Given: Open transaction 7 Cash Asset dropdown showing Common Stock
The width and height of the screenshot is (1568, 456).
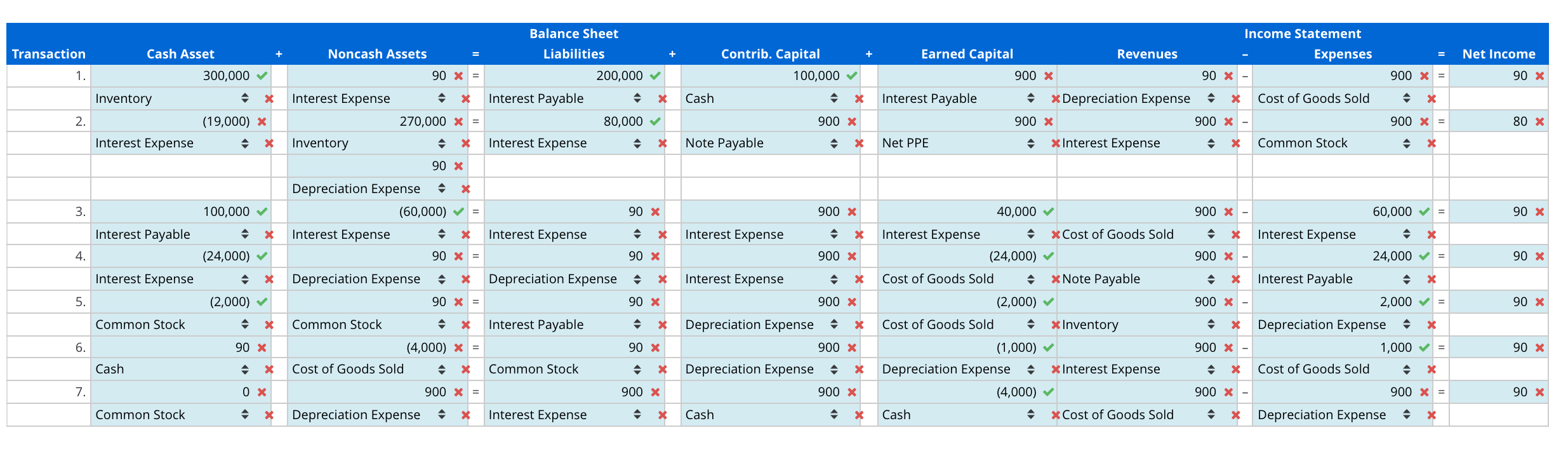Looking at the screenshot, I should click(172, 415).
